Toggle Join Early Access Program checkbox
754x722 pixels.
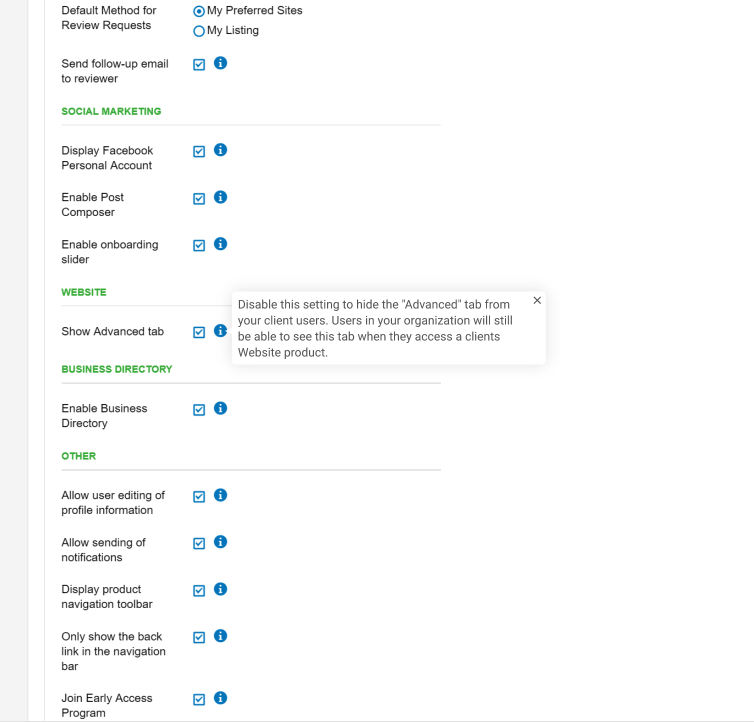point(199,699)
